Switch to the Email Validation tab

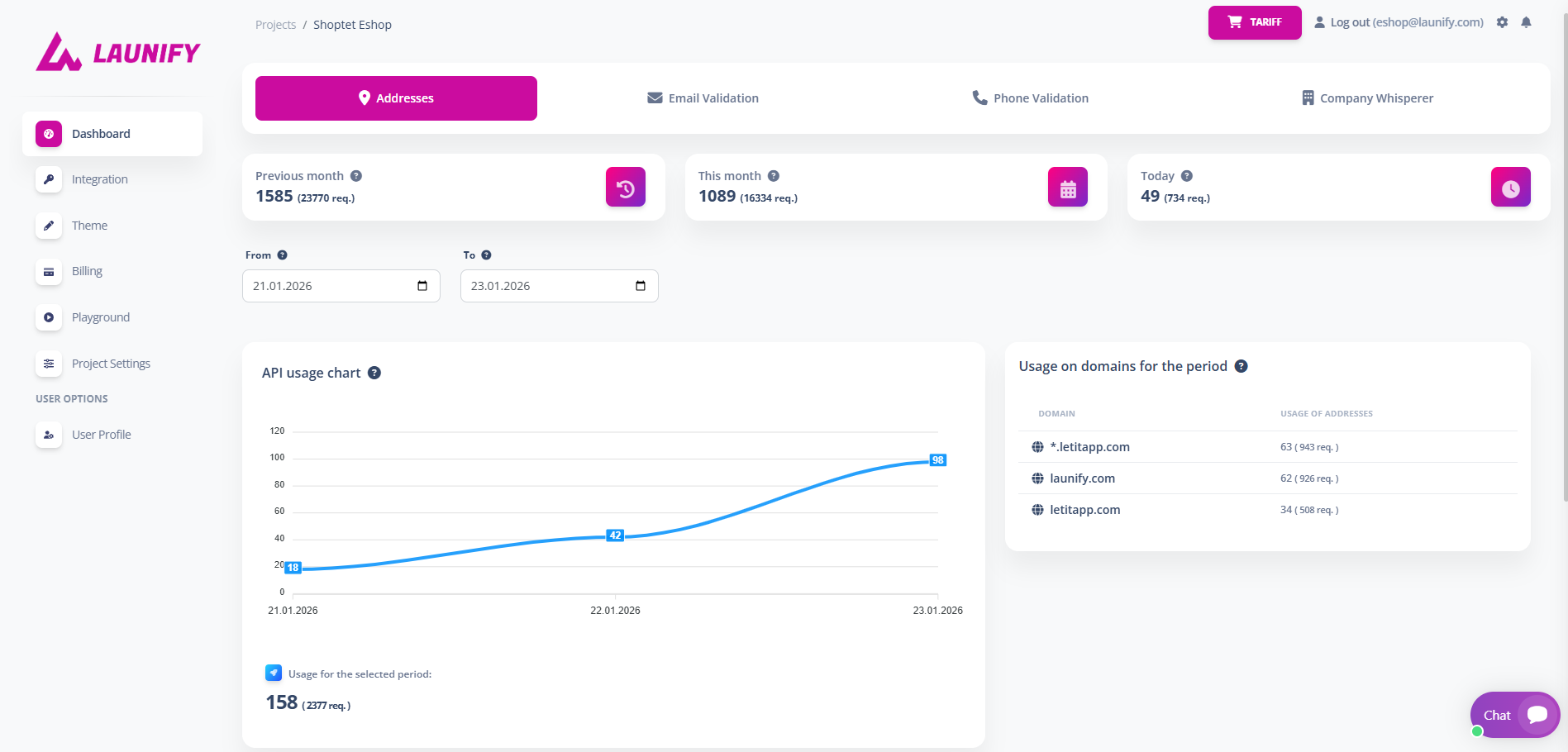[x=703, y=98]
